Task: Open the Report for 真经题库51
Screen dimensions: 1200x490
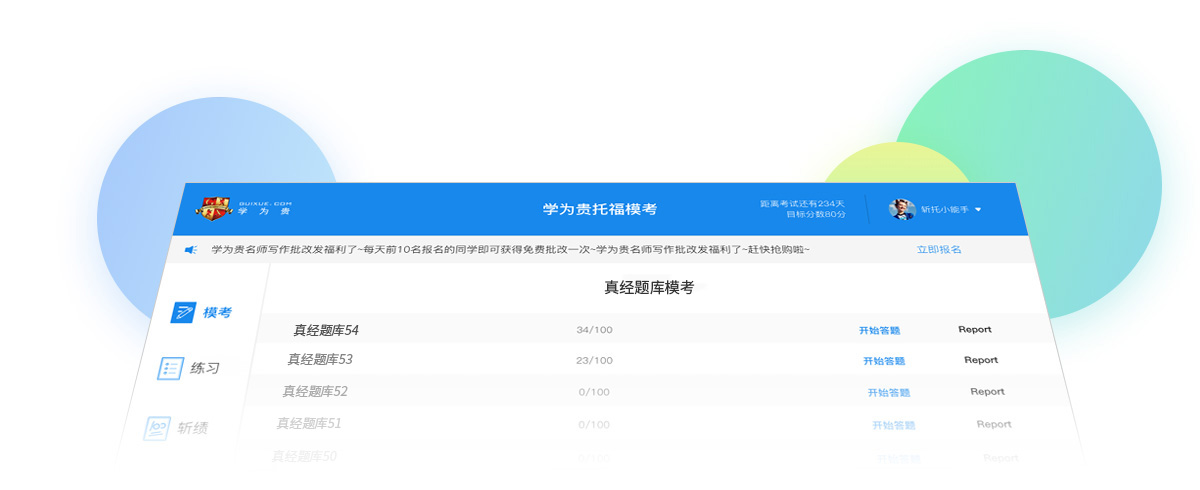Action: 994,424
